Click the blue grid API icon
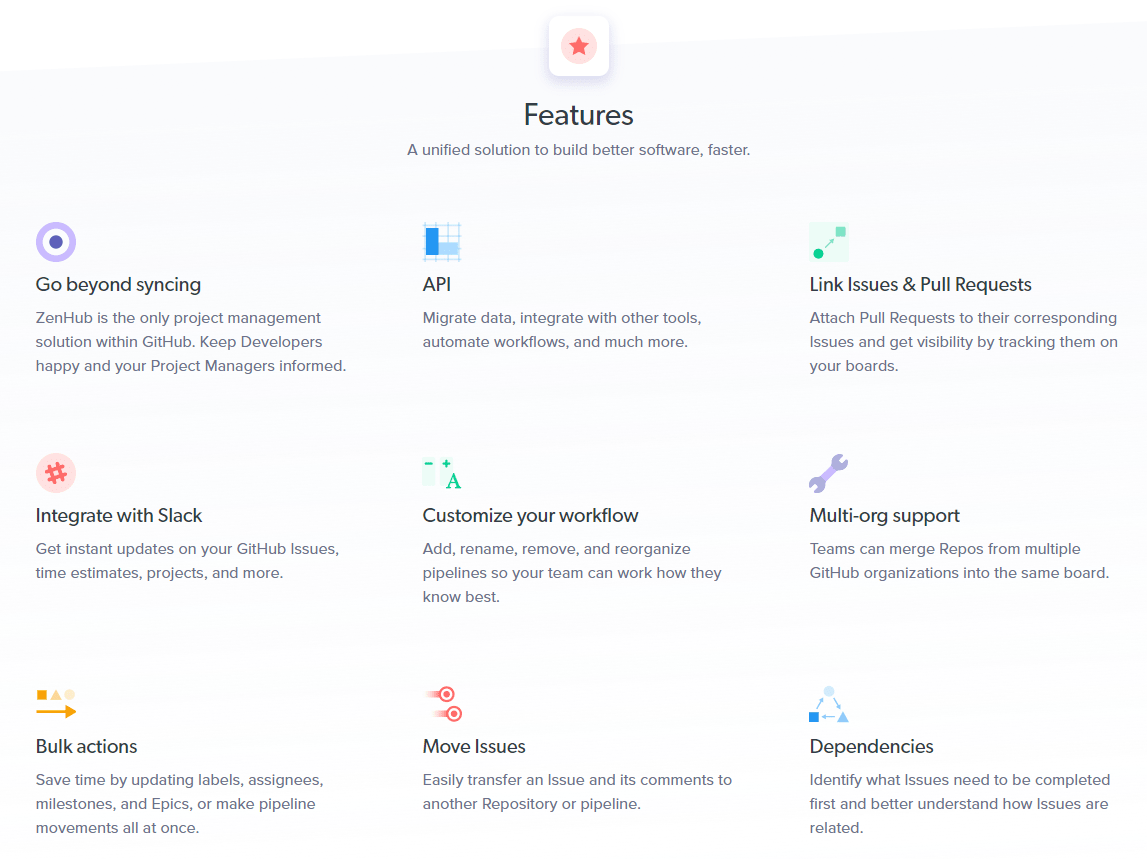1147x859 pixels. pos(442,242)
